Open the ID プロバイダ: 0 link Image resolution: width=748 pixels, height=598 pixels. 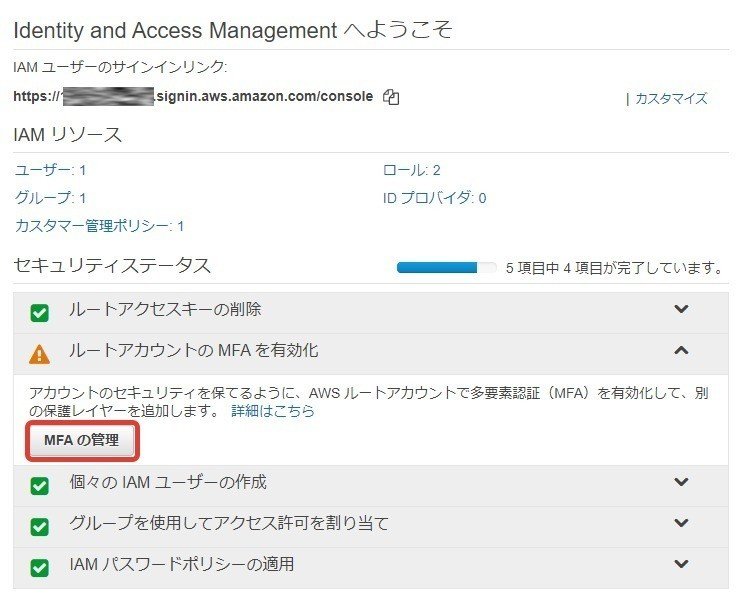[x=435, y=197]
